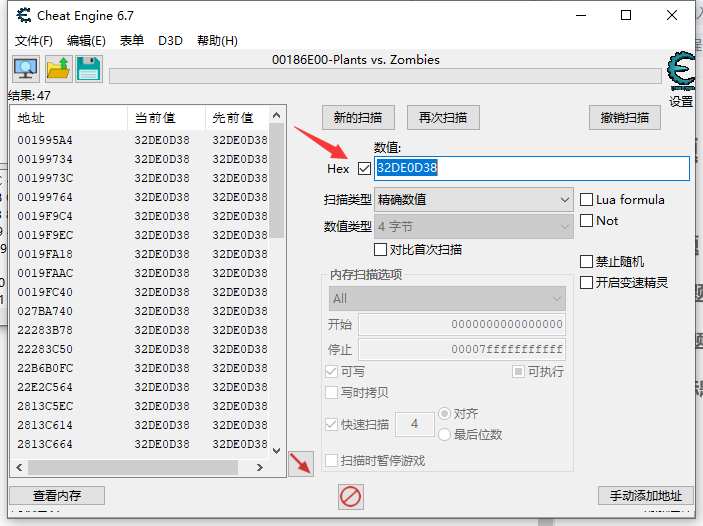Select the result row 0019973C

click(x=140, y=178)
